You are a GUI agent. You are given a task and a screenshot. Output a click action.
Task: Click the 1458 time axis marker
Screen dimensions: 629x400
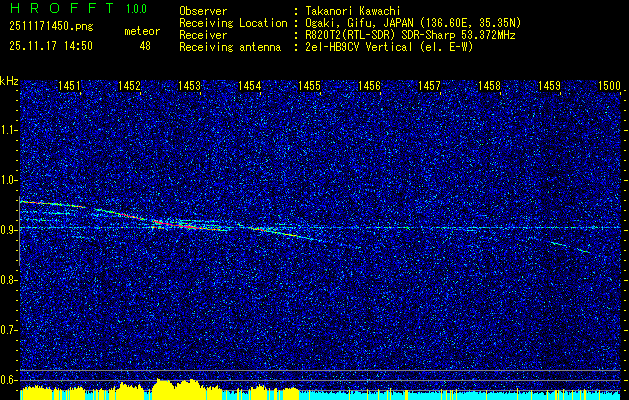pyautogui.click(x=489, y=85)
